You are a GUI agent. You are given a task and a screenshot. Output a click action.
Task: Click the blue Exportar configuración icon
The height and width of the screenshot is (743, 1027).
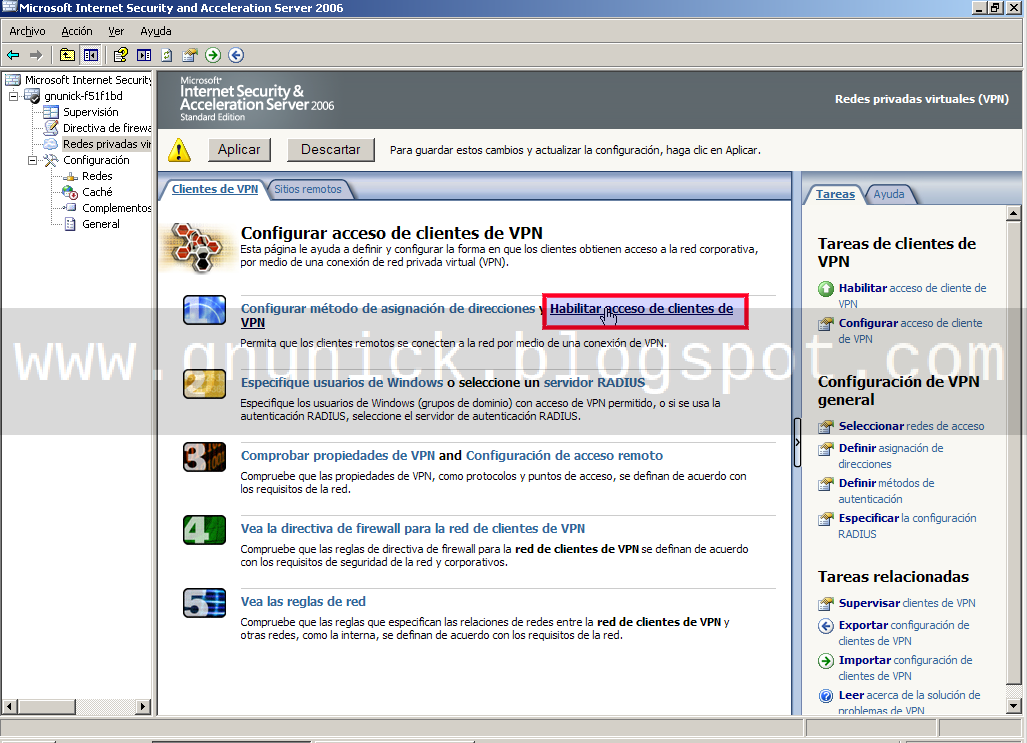[826, 626]
